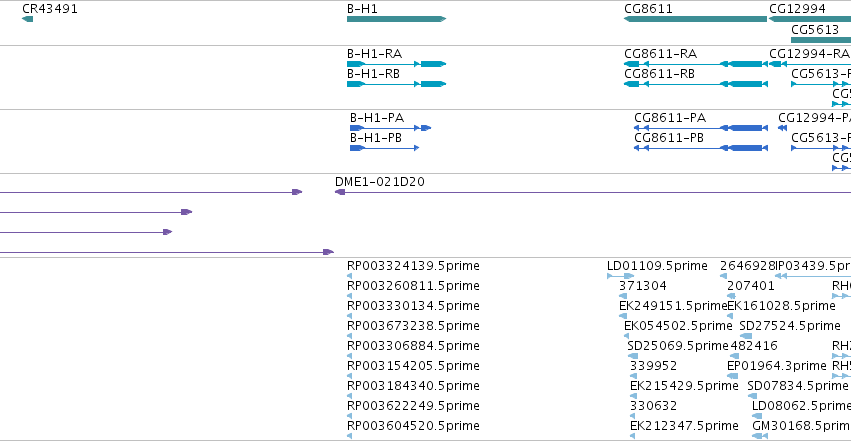Open EST label EK215429.5prime

pyautogui.click(x=684, y=386)
